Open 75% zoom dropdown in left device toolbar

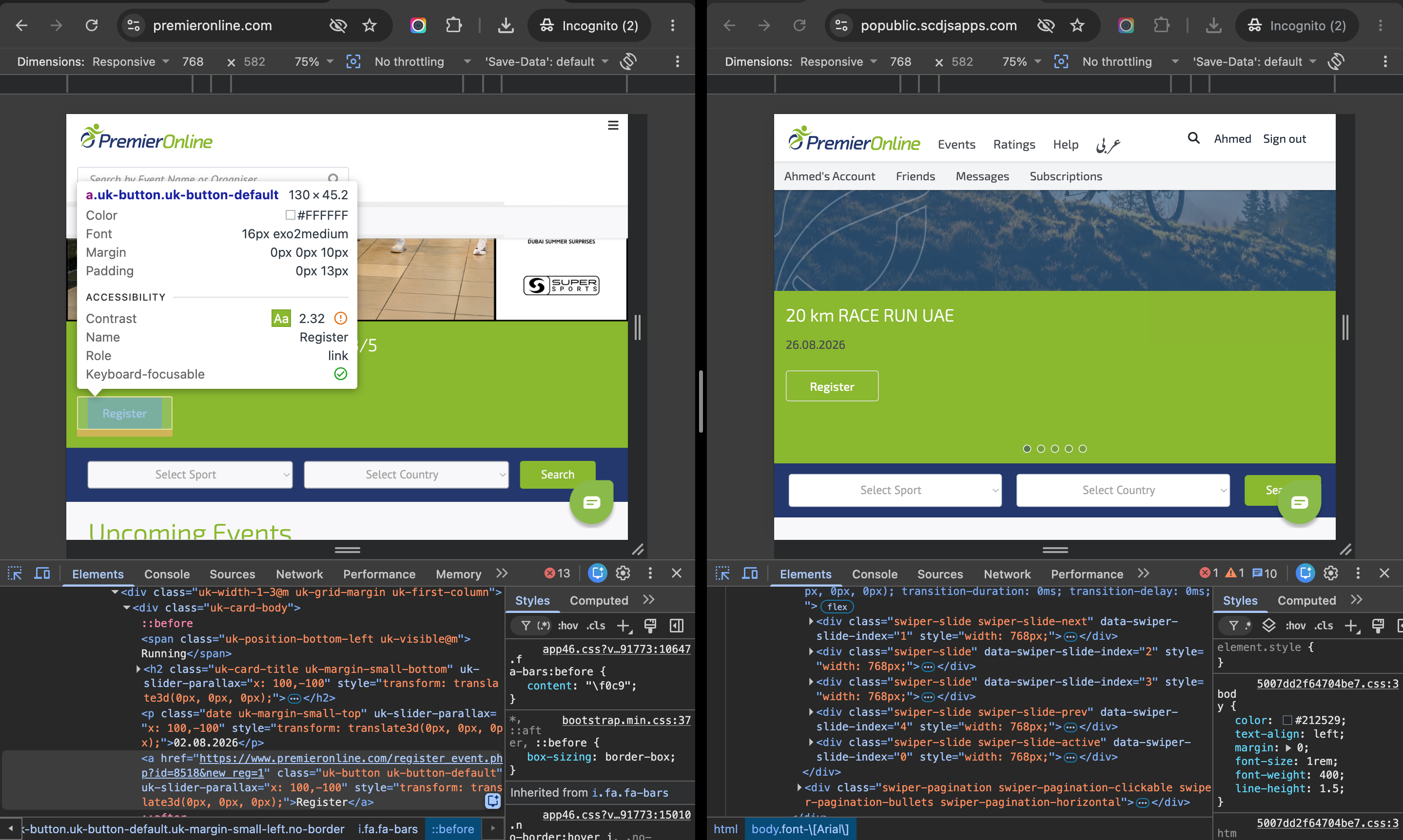coord(313,62)
